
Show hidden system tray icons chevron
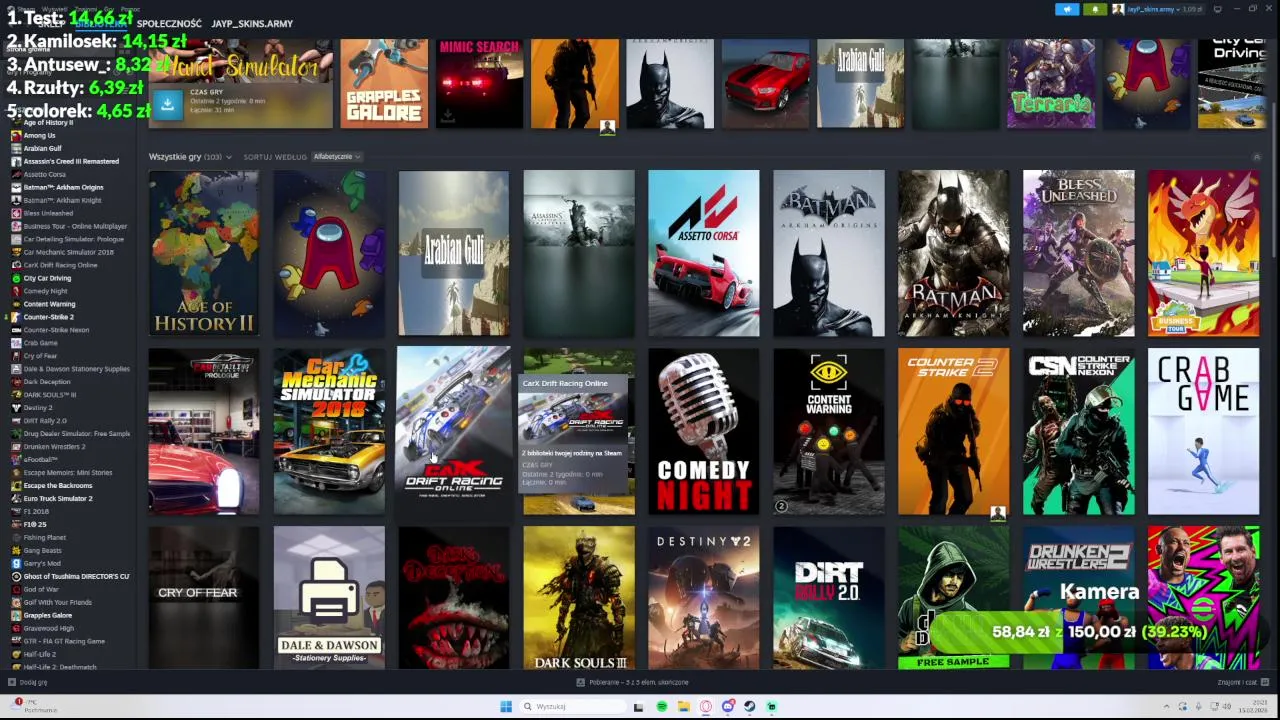[x=1167, y=706]
